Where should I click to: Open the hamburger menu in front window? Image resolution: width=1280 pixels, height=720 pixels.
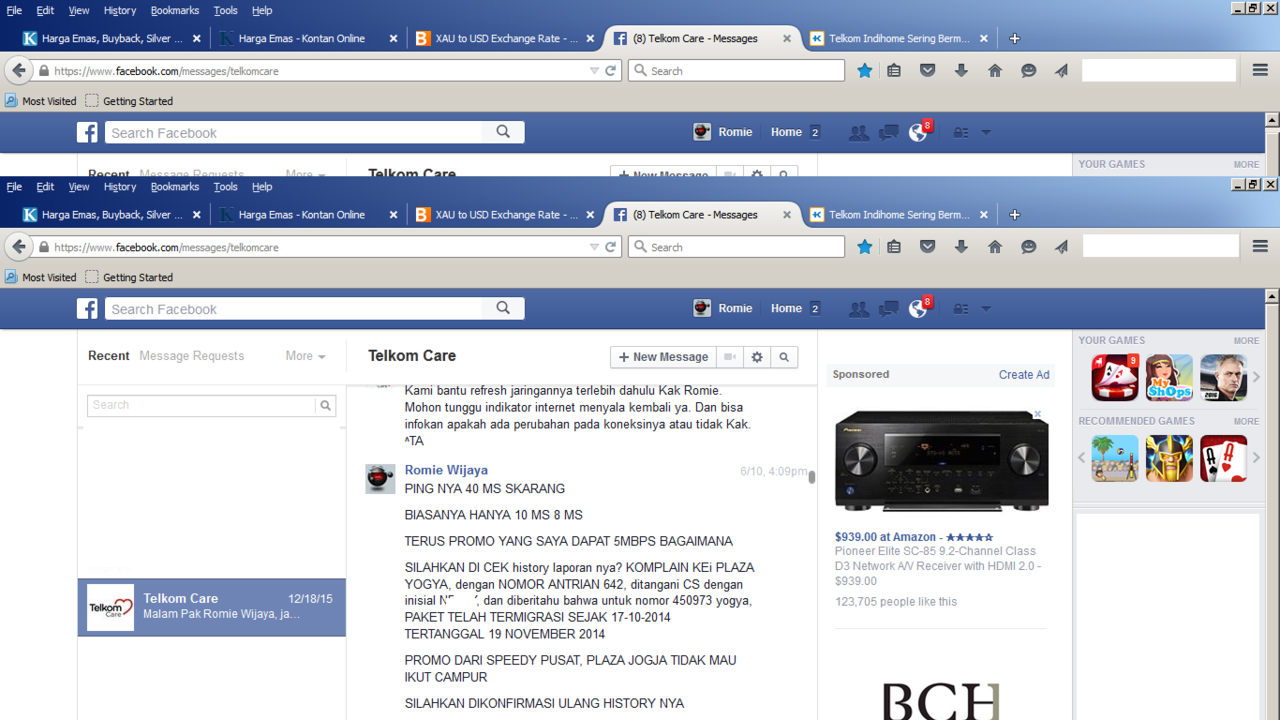pos(1260,246)
